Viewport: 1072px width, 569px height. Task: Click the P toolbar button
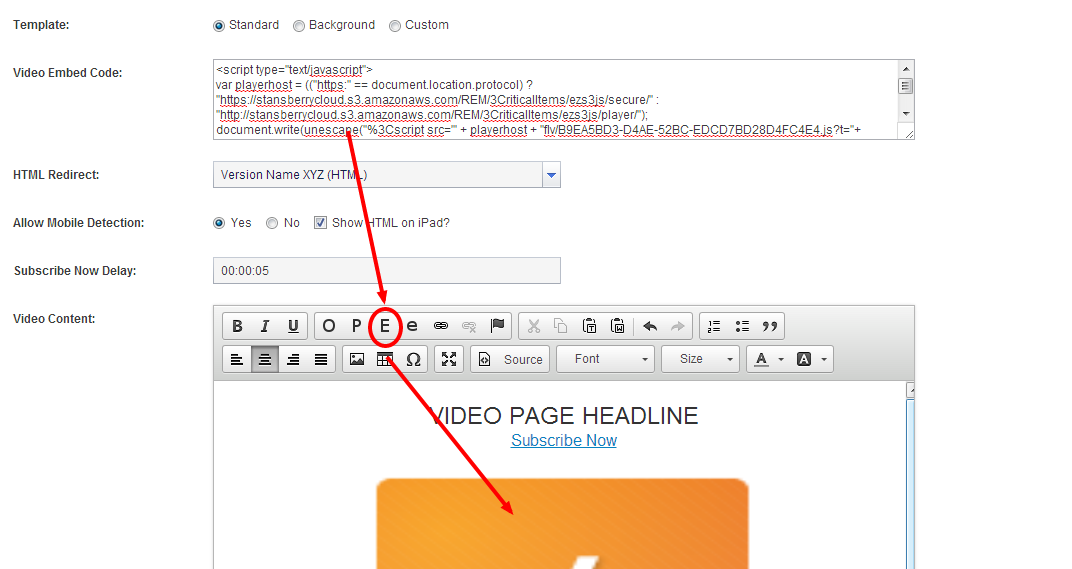tap(357, 326)
